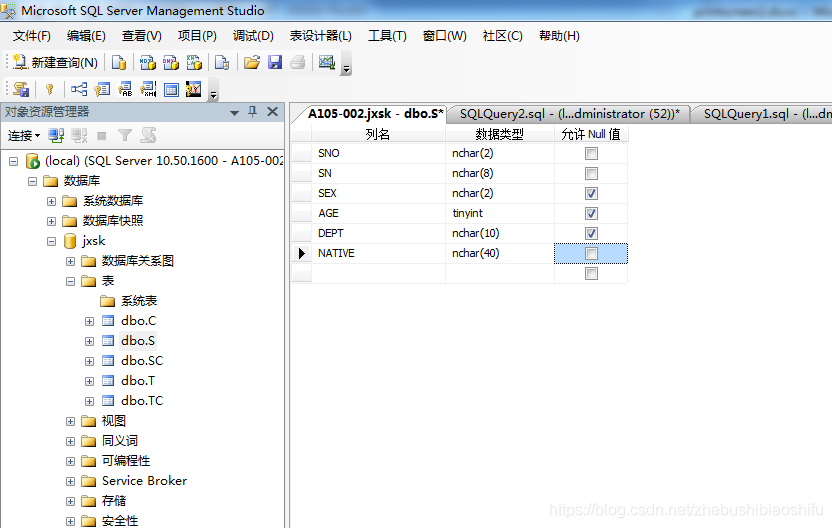Expand the 系统数据库 folder
The height and width of the screenshot is (528, 832).
[51, 202]
